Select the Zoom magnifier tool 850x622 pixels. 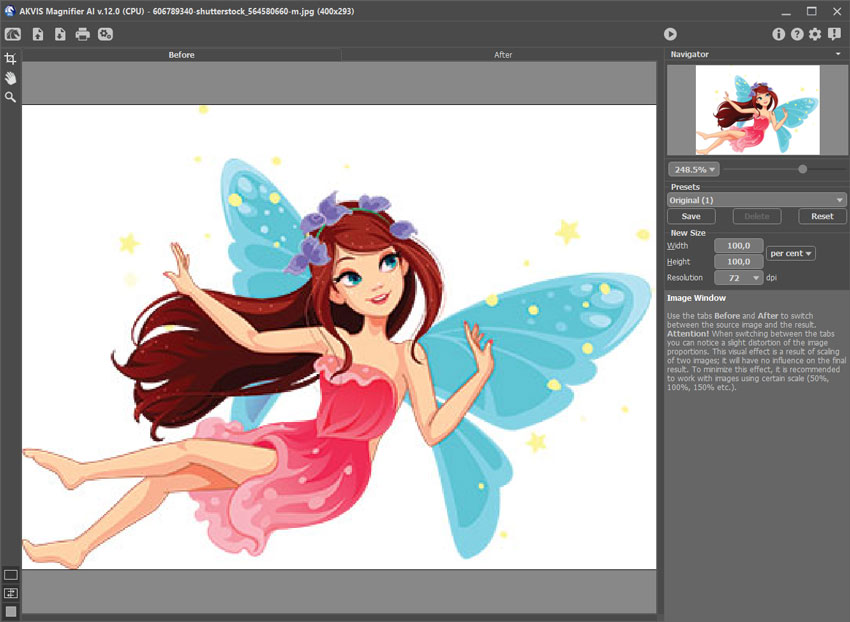click(x=10, y=97)
